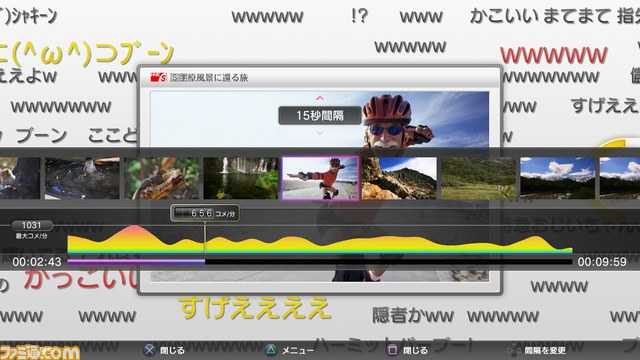This screenshot has width=640, height=360.
Task: Click the 間隔を変更 label
Action: (545, 351)
